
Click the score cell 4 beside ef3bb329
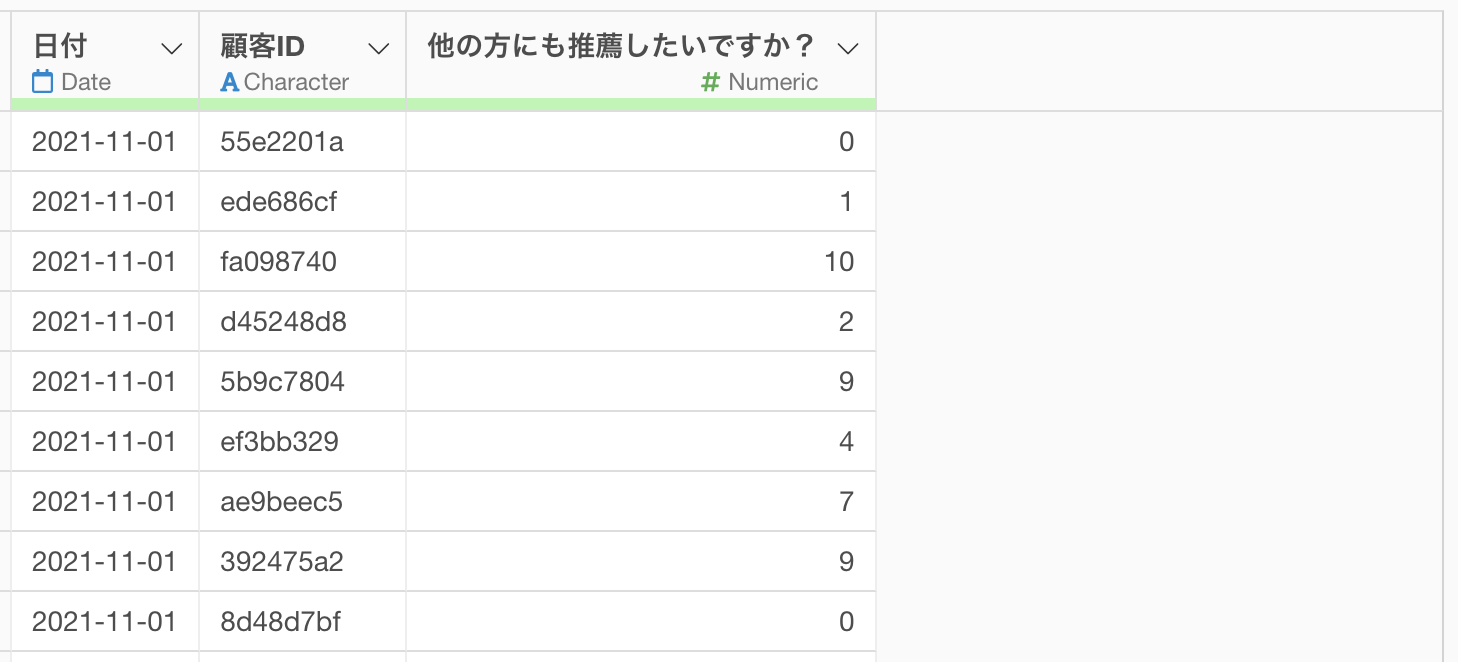(641, 442)
